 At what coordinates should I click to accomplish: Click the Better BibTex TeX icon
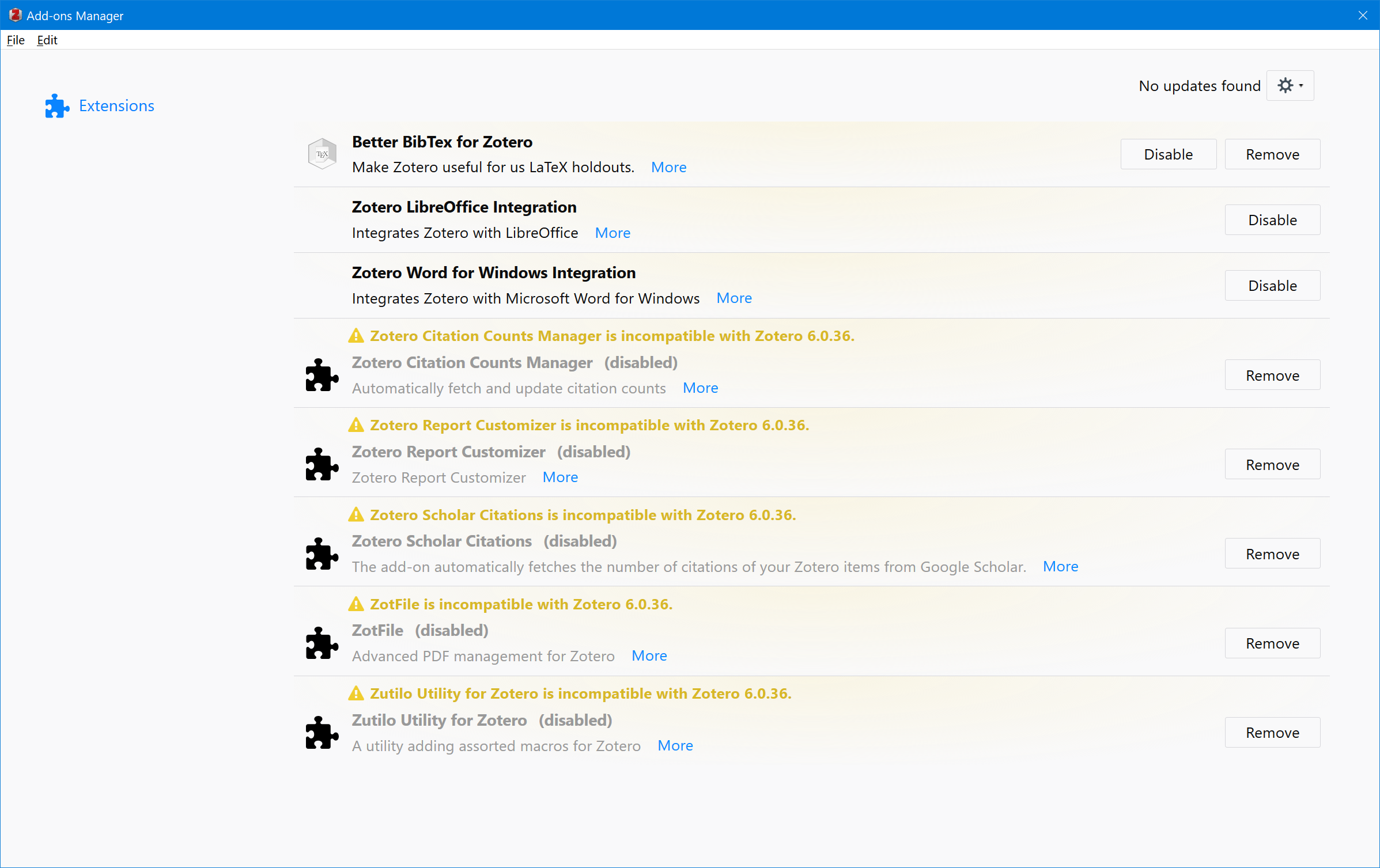pyautogui.click(x=322, y=154)
